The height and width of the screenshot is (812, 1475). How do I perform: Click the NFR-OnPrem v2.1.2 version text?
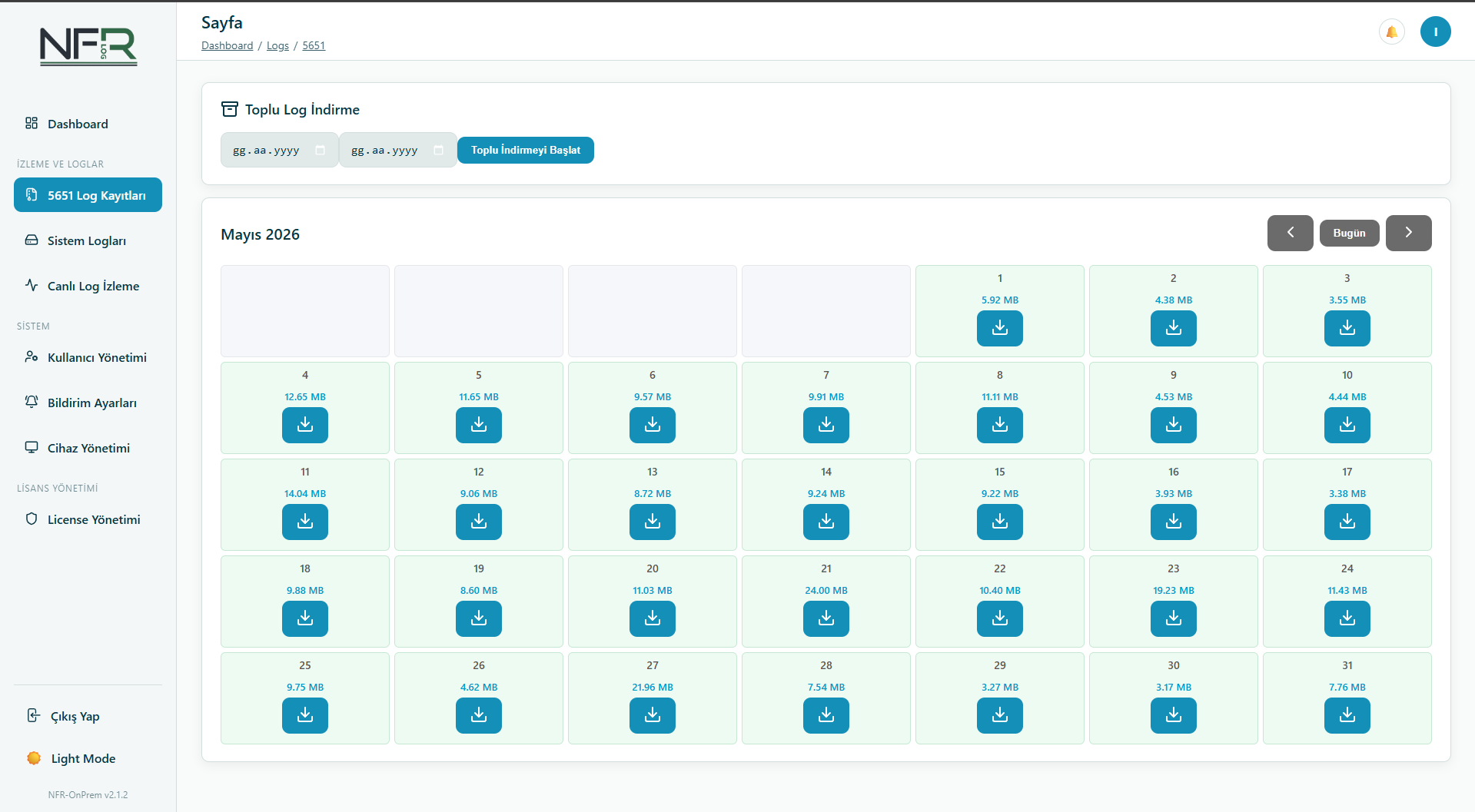(88, 795)
